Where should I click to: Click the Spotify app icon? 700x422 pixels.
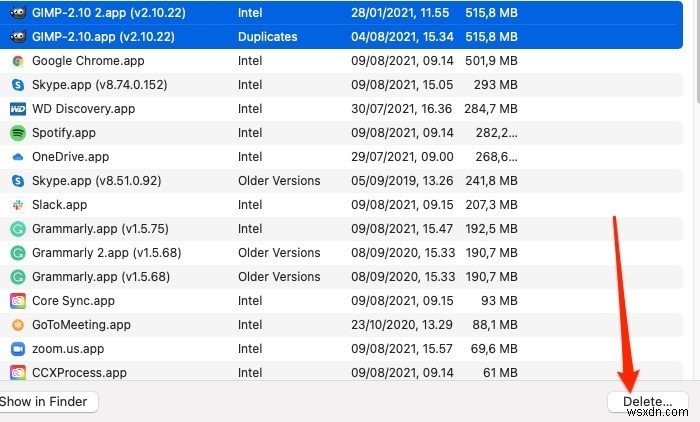(17, 133)
